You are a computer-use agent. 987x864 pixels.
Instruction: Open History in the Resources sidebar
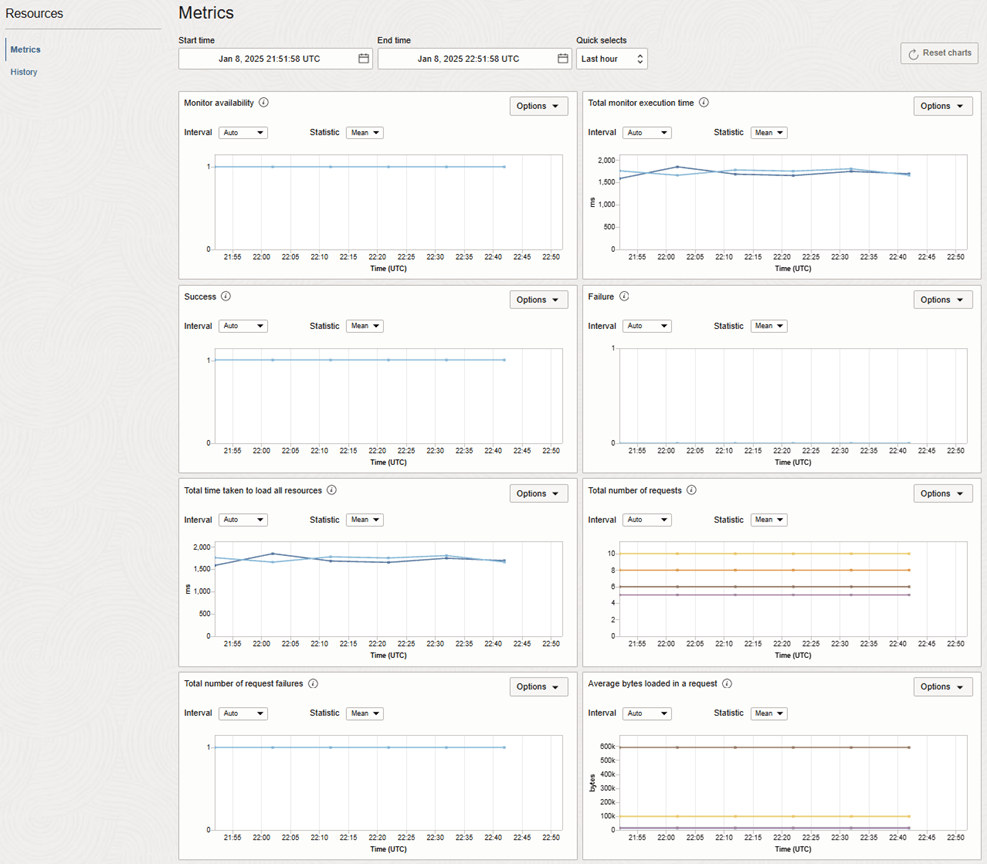(24, 72)
